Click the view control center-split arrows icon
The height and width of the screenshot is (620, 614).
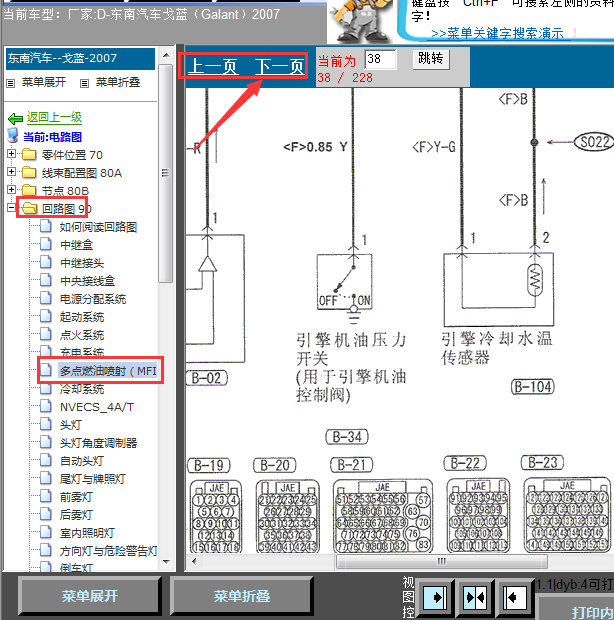point(476,597)
